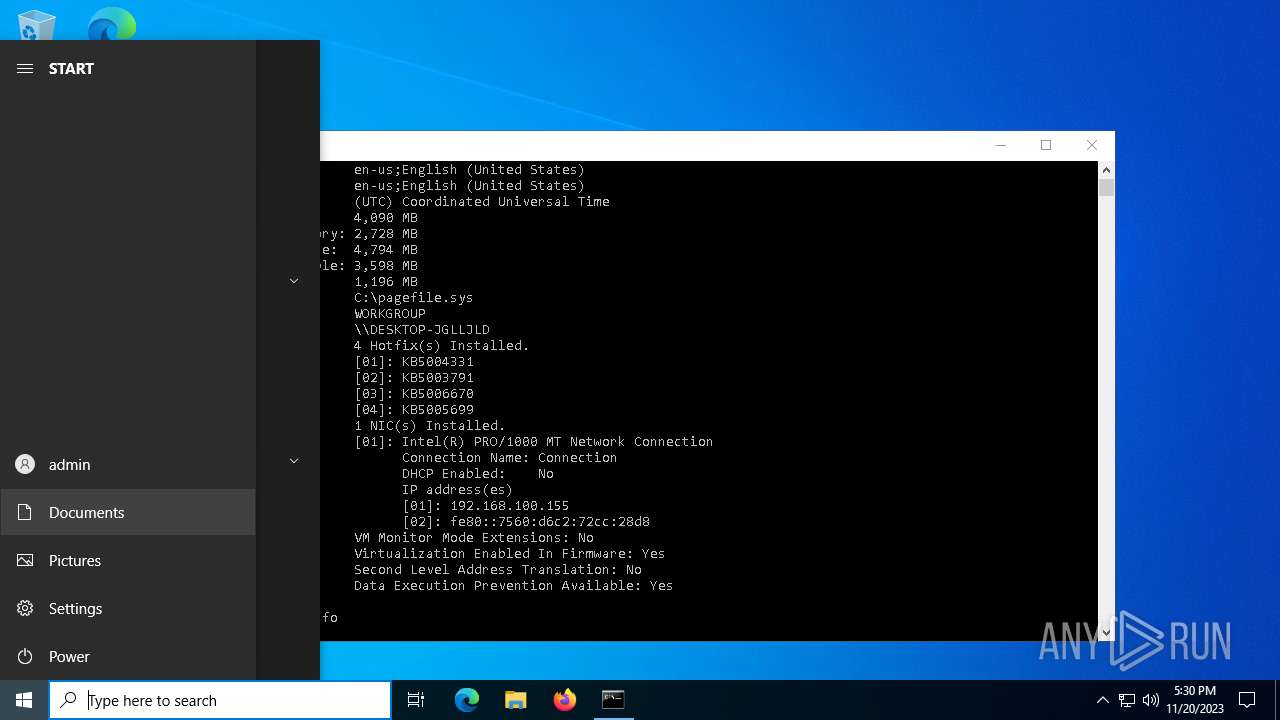
Task: Open File Explorer from the taskbar
Action: pyautogui.click(x=515, y=700)
